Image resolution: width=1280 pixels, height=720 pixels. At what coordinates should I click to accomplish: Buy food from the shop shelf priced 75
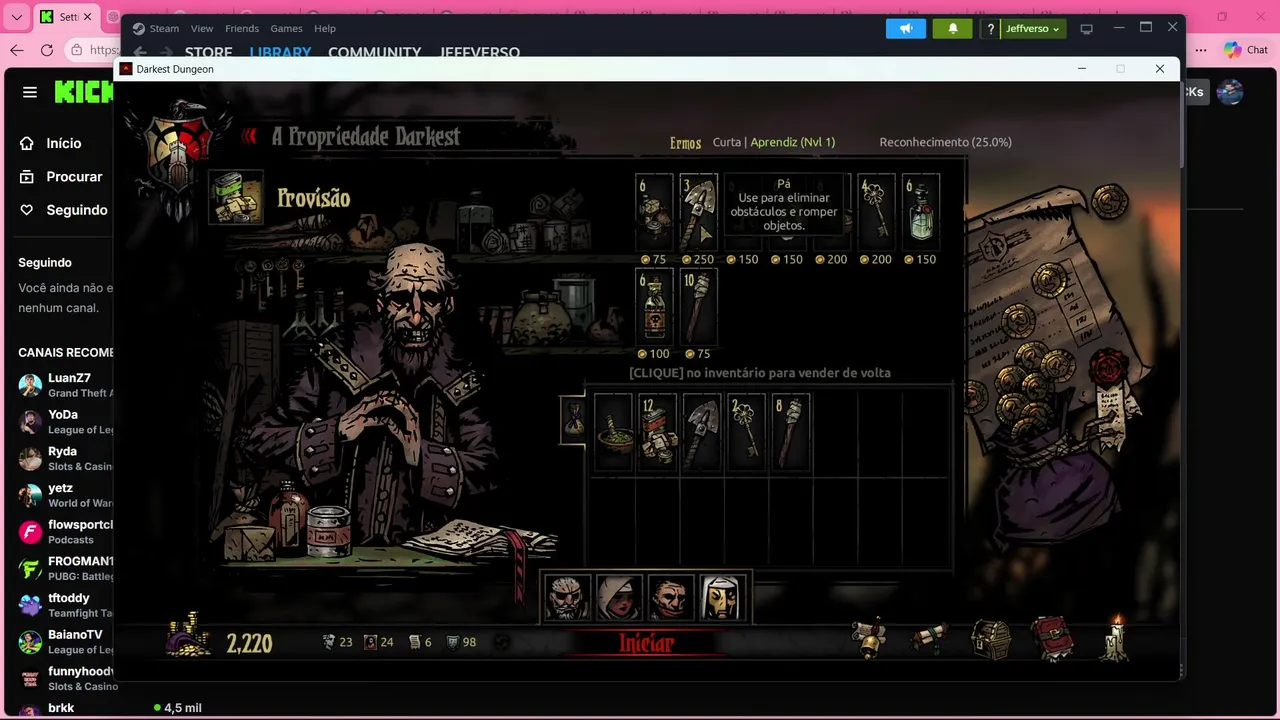click(655, 211)
